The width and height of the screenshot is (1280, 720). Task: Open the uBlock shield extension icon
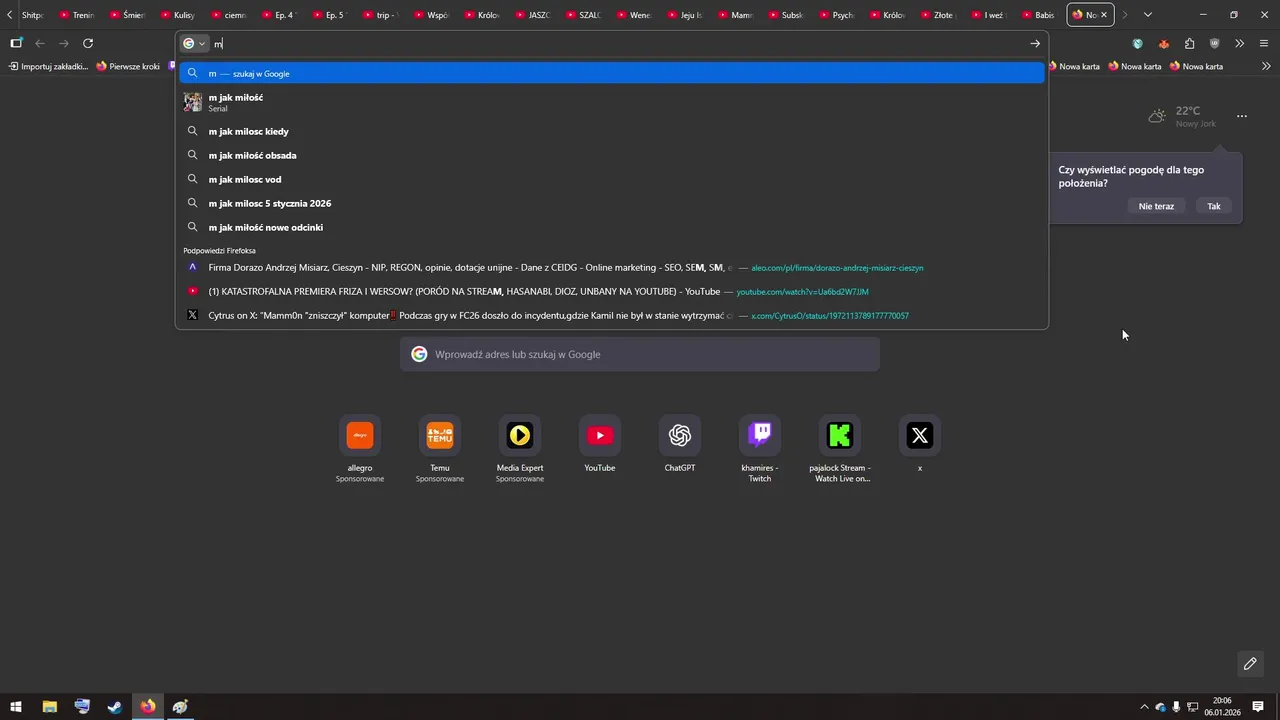(1214, 43)
